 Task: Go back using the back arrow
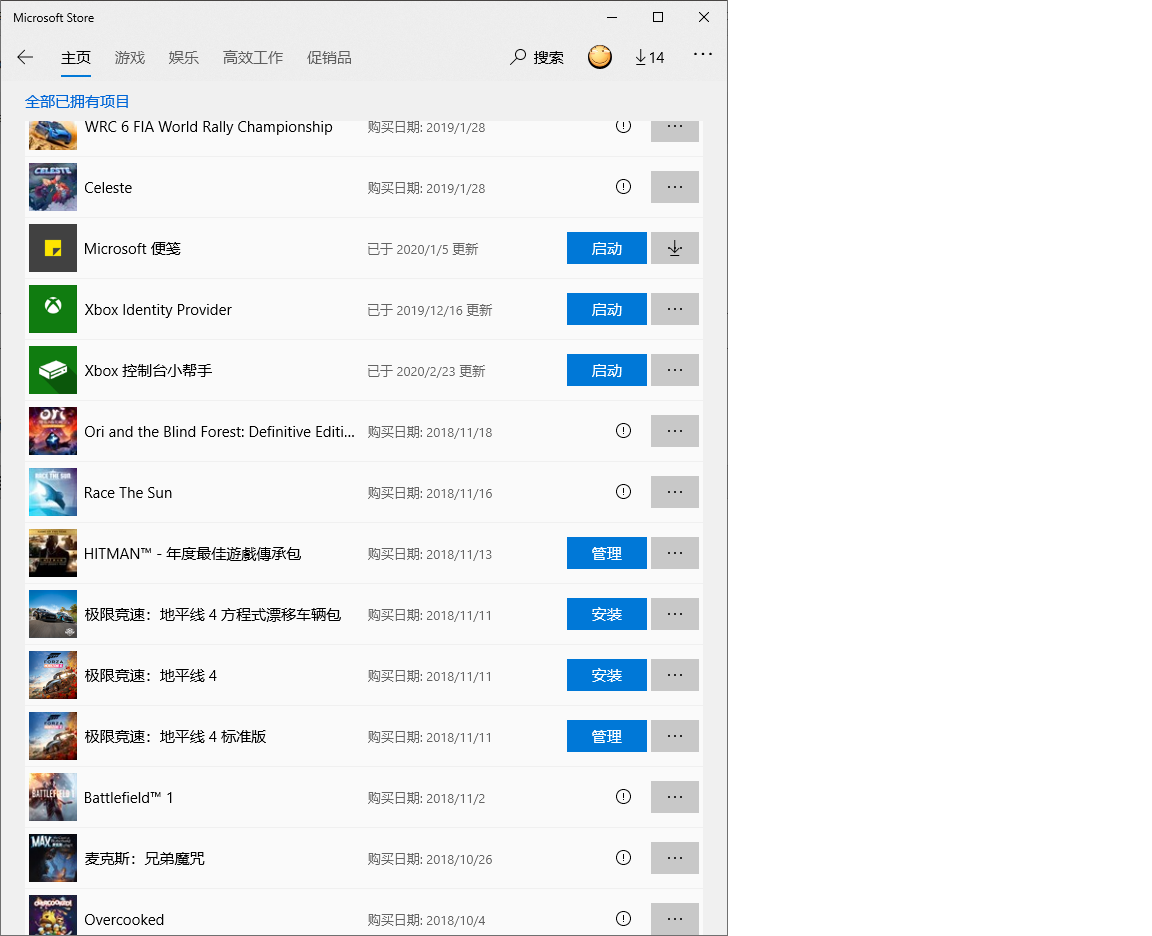tap(25, 57)
